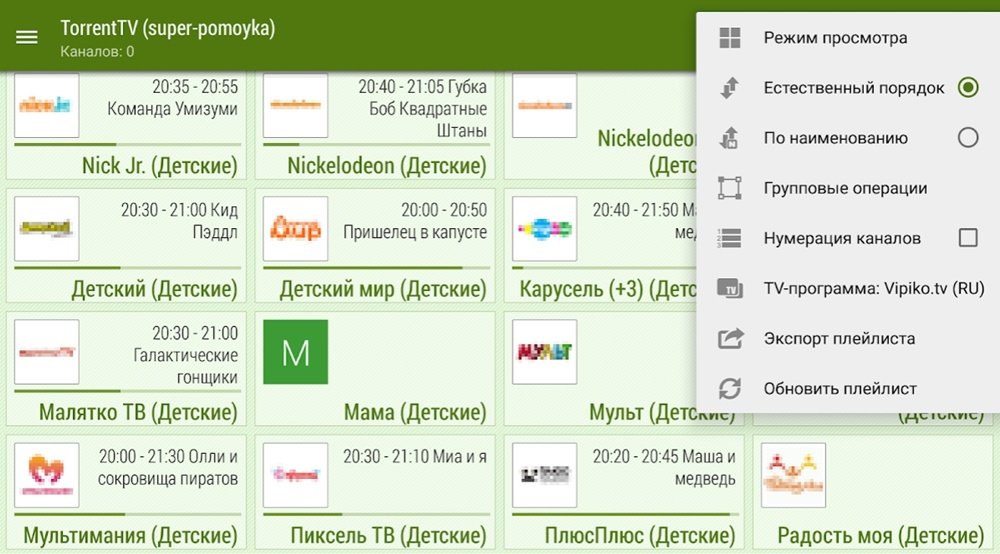Viewport: 1000px width, 554px height.
Task: Click the Кид Пэддл program text
Action: click(215, 221)
